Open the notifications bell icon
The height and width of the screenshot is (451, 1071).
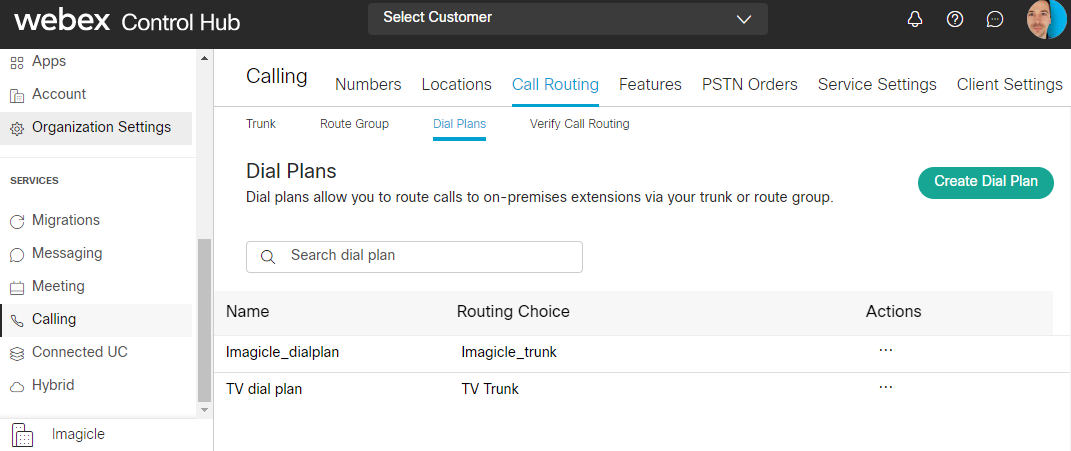(915, 20)
